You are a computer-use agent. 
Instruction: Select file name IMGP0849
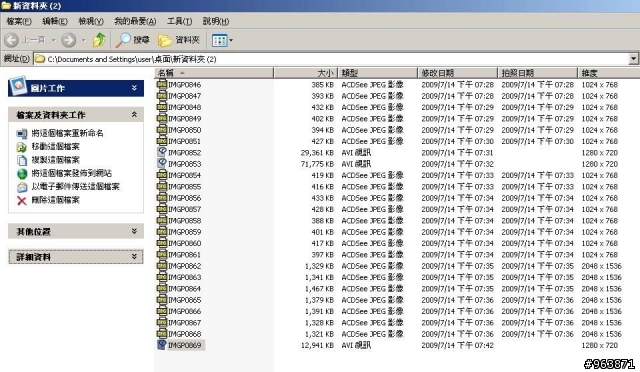(x=184, y=119)
